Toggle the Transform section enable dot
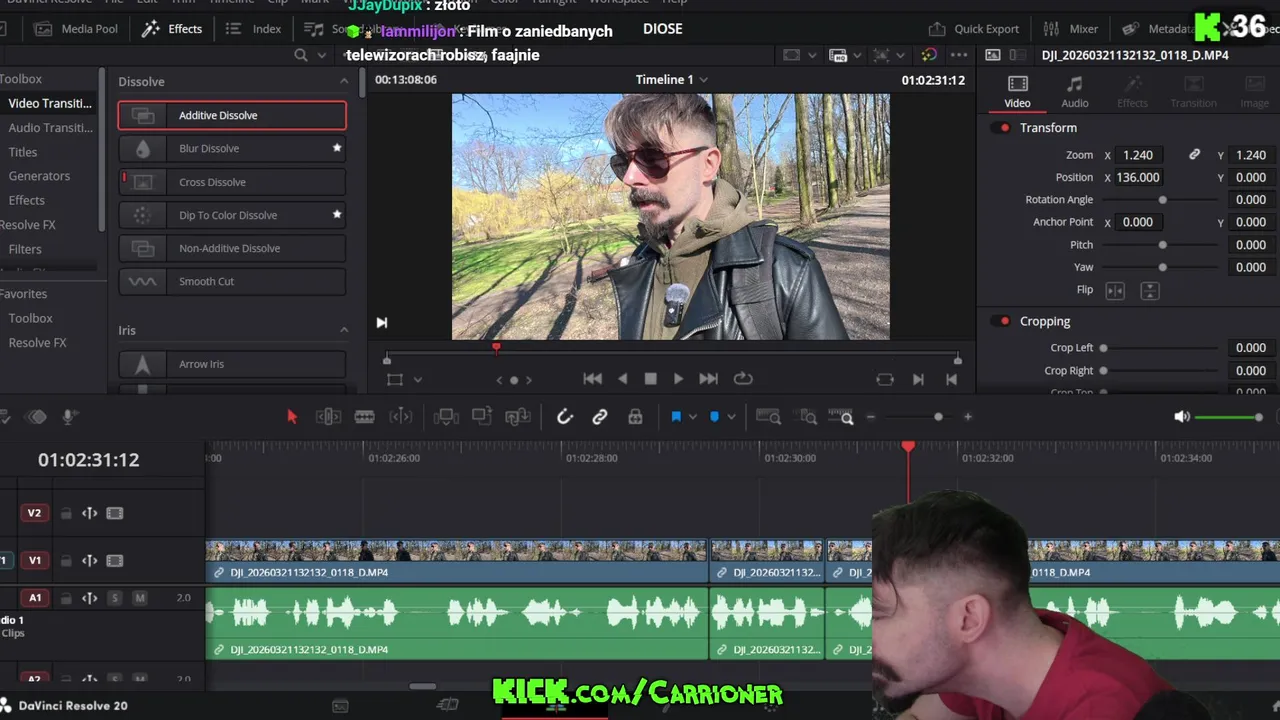This screenshot has width=1280, height=720. (x=1005, y=128)
